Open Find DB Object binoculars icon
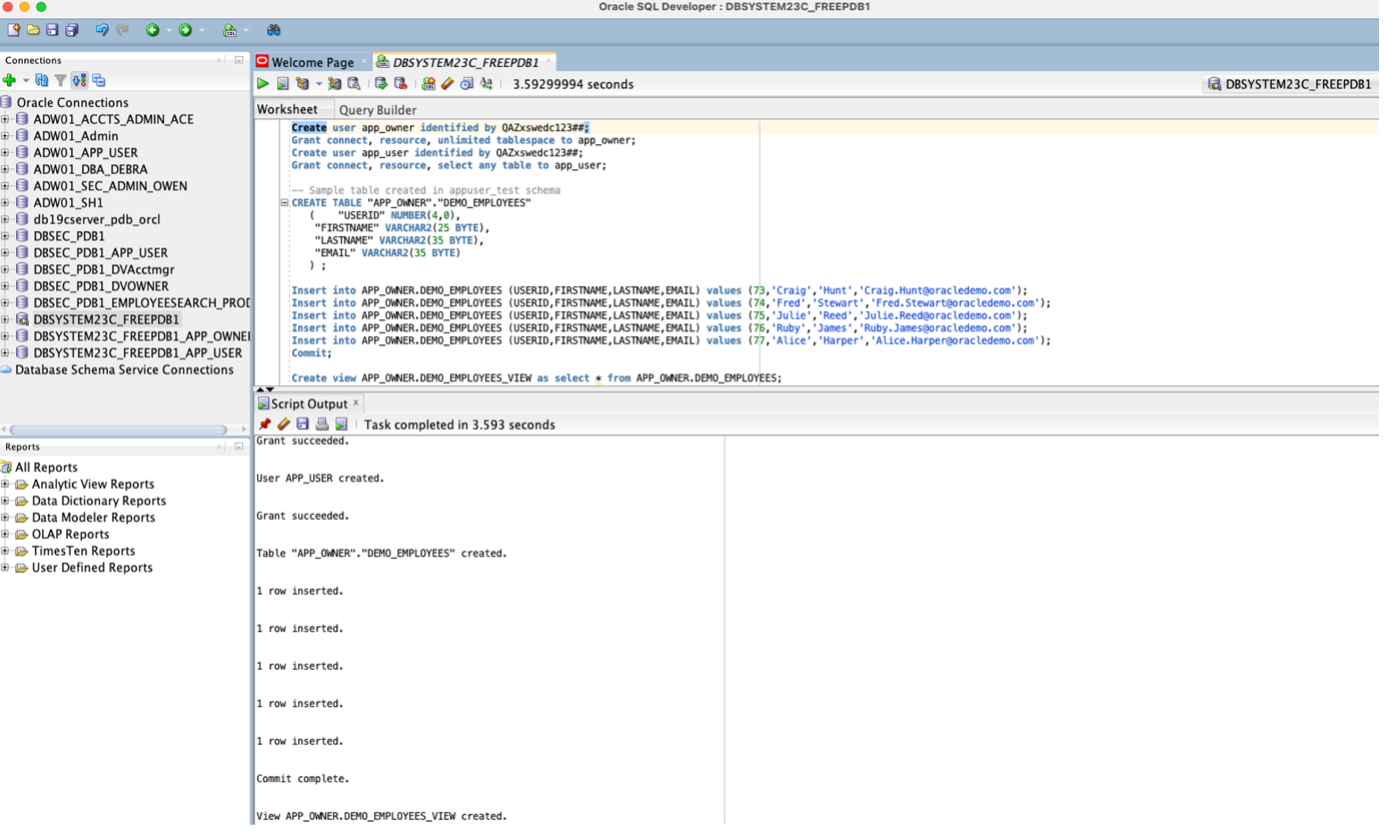The width and height of the screenshot is (1384, 840). click(x=273, y=30)
